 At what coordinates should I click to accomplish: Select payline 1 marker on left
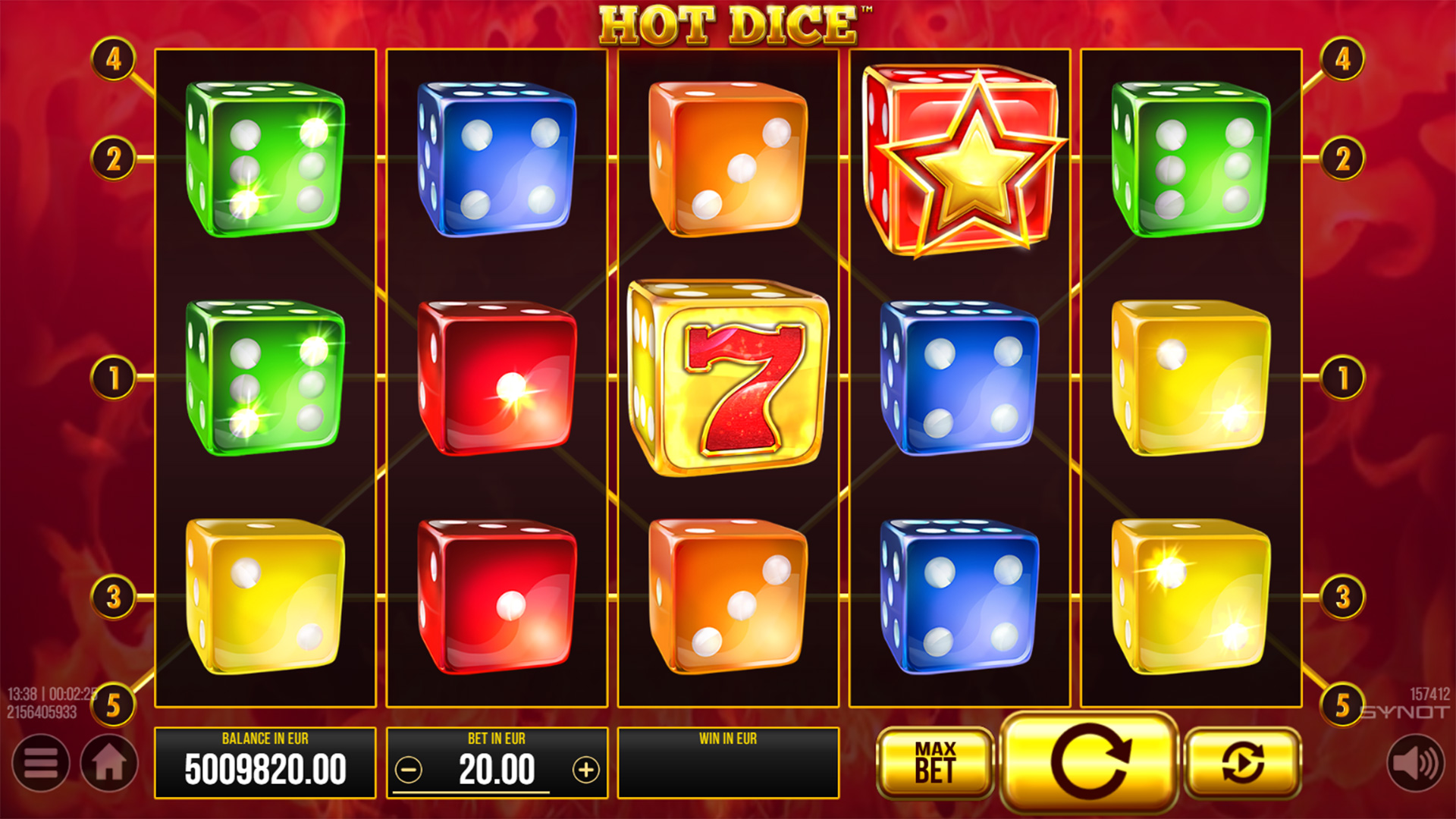(114, 378)
